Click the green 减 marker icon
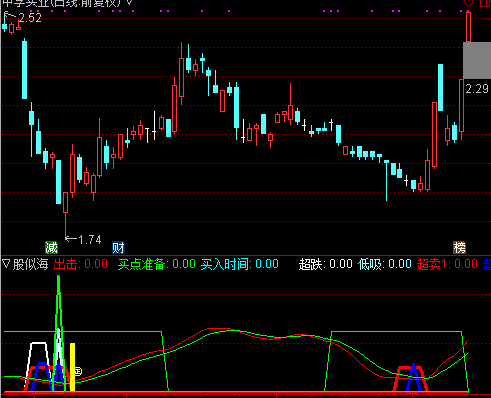This screenshot has height=398, width=491. click(51, 248)
